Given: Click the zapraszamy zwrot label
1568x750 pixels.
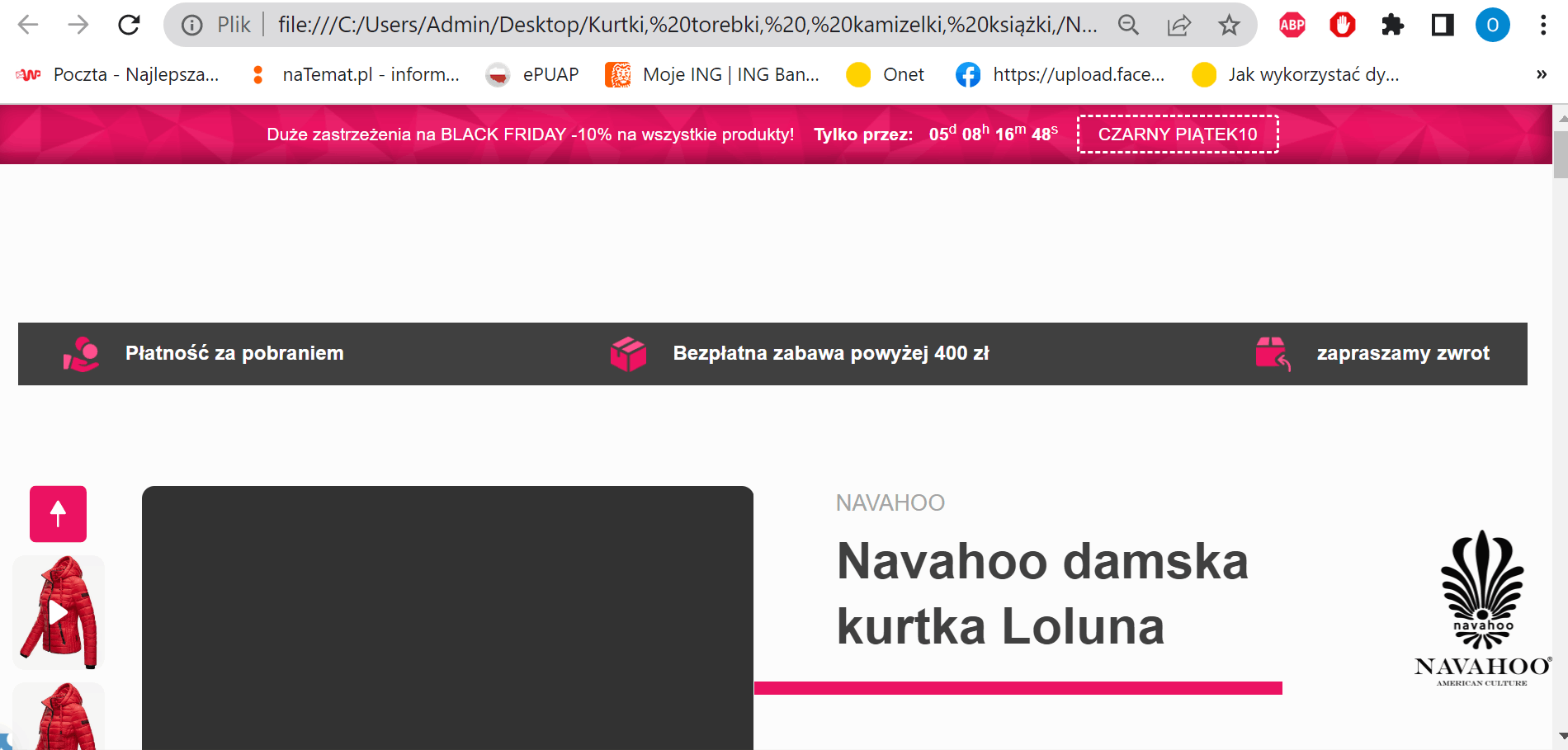Looking at the screenshot, I should click(x=1403, y=353).
